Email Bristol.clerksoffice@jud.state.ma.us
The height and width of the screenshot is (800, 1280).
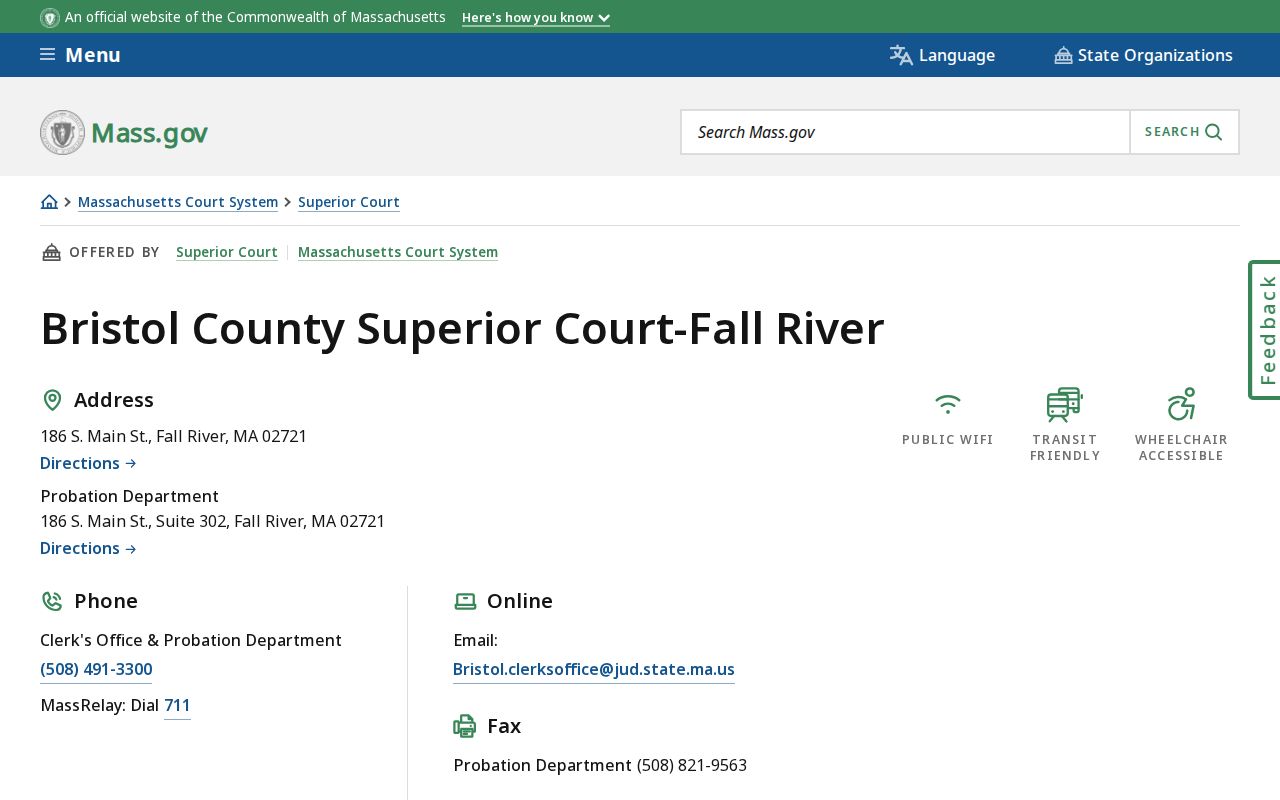[594, 670]
